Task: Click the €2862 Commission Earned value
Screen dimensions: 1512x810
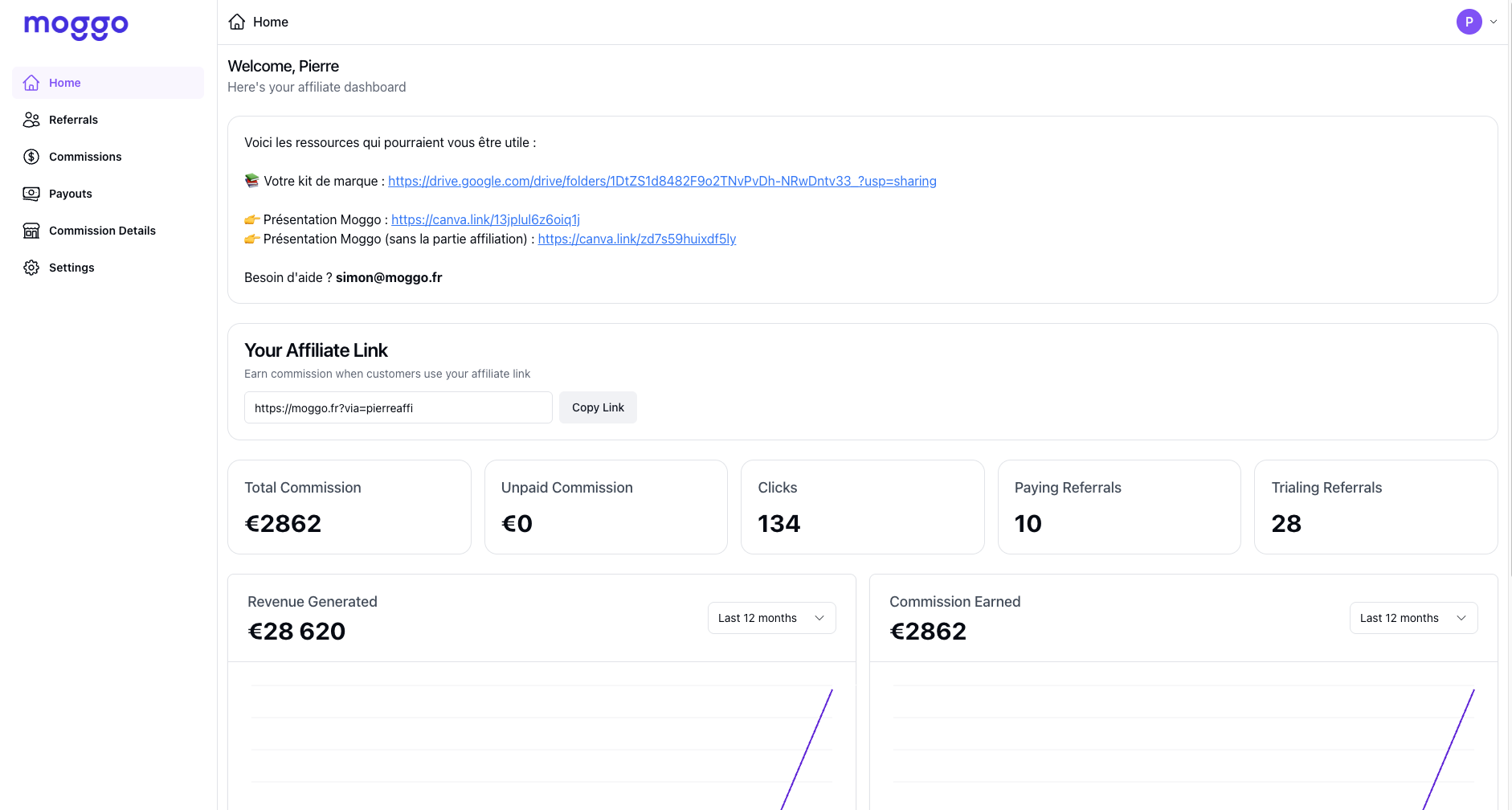Action: coord(928,632)
